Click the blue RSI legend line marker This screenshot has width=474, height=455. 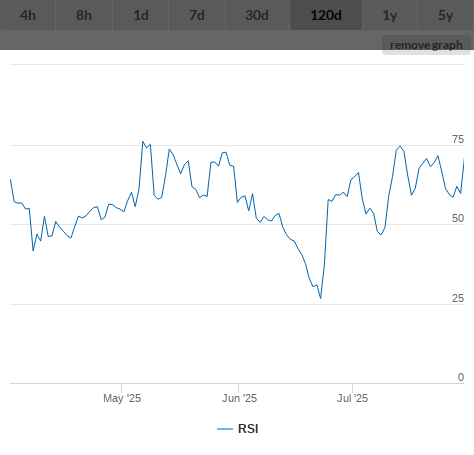click(225, 429)
